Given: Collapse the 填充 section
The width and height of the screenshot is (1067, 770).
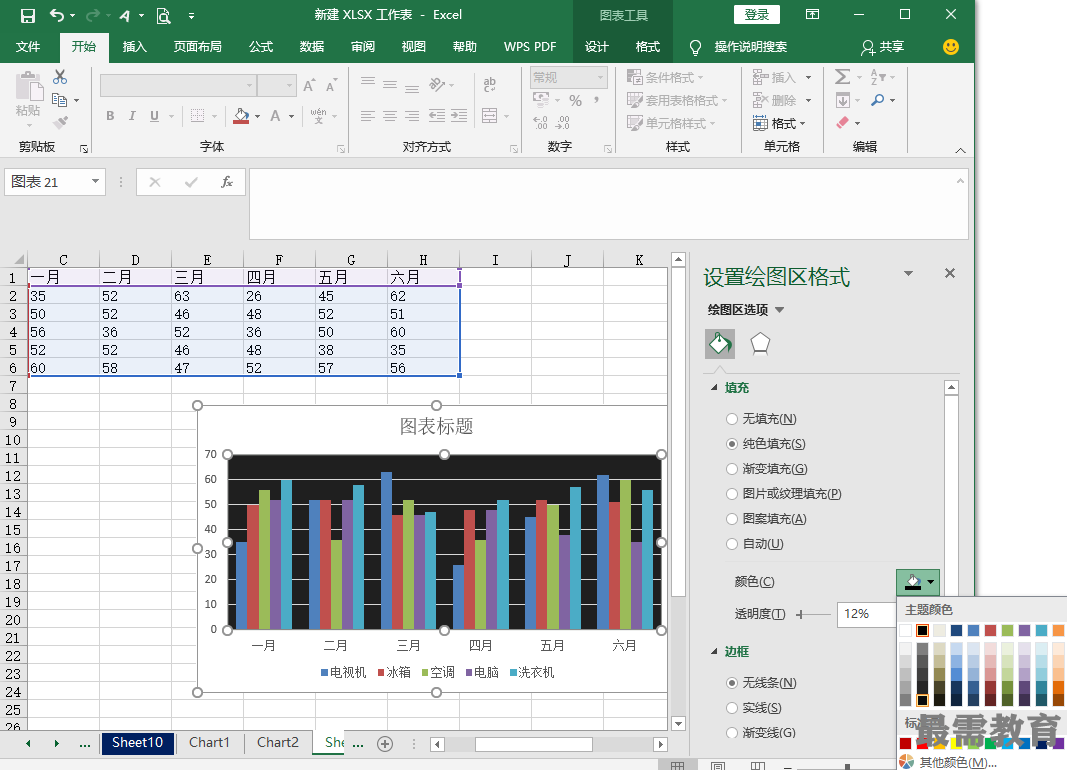Looking at the screenshot, I should [x=714, y=388].
